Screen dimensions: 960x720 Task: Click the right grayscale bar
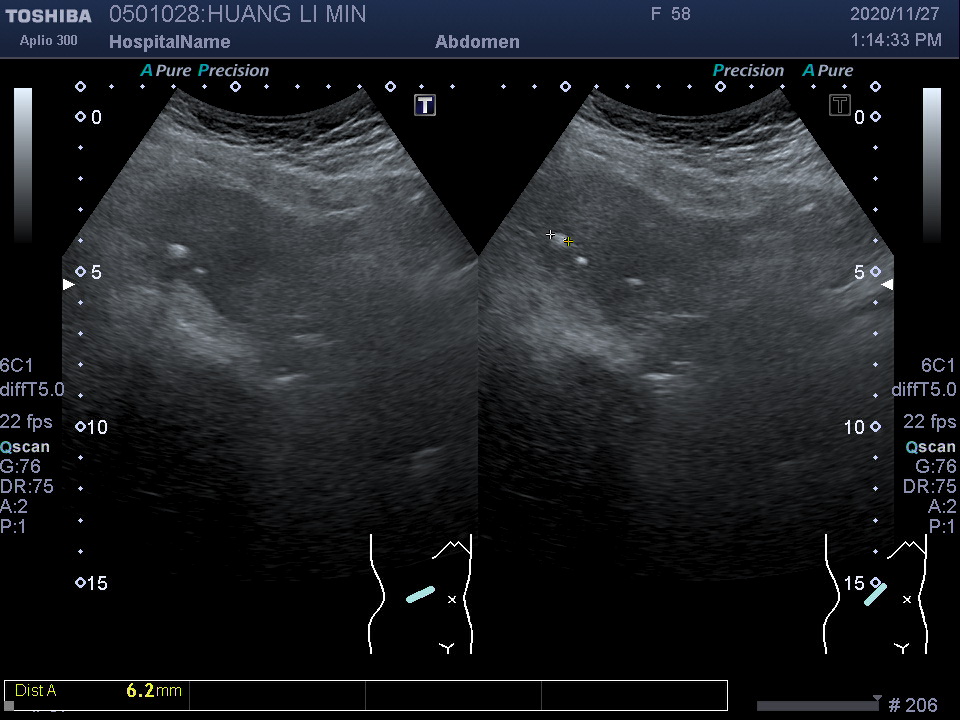click(x=932, y=165)
